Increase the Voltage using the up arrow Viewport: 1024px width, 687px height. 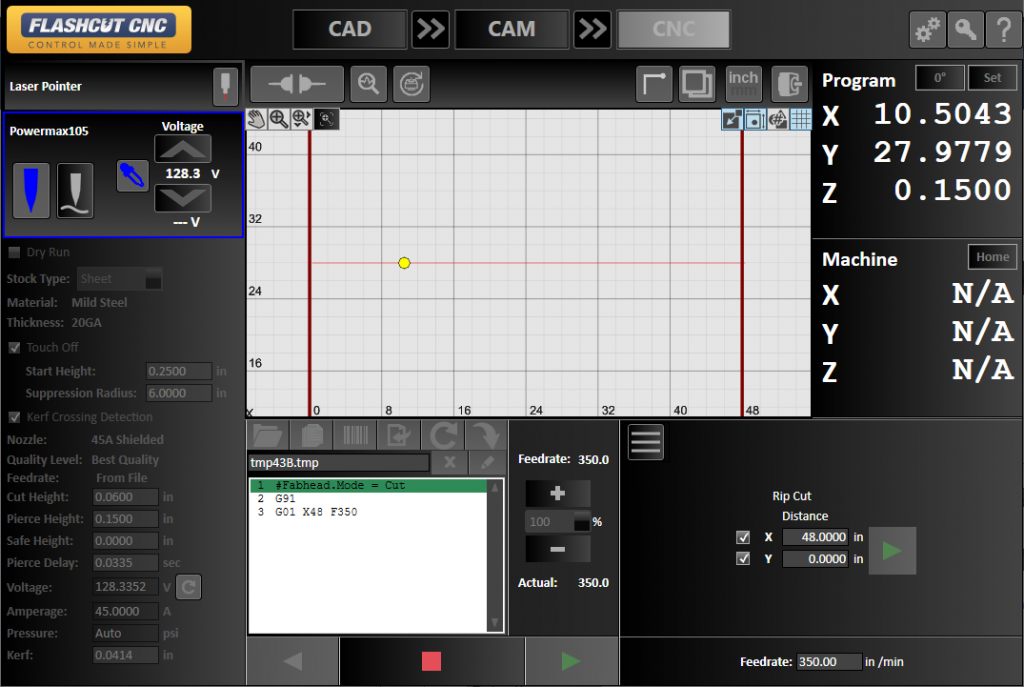tap(182, 148)
